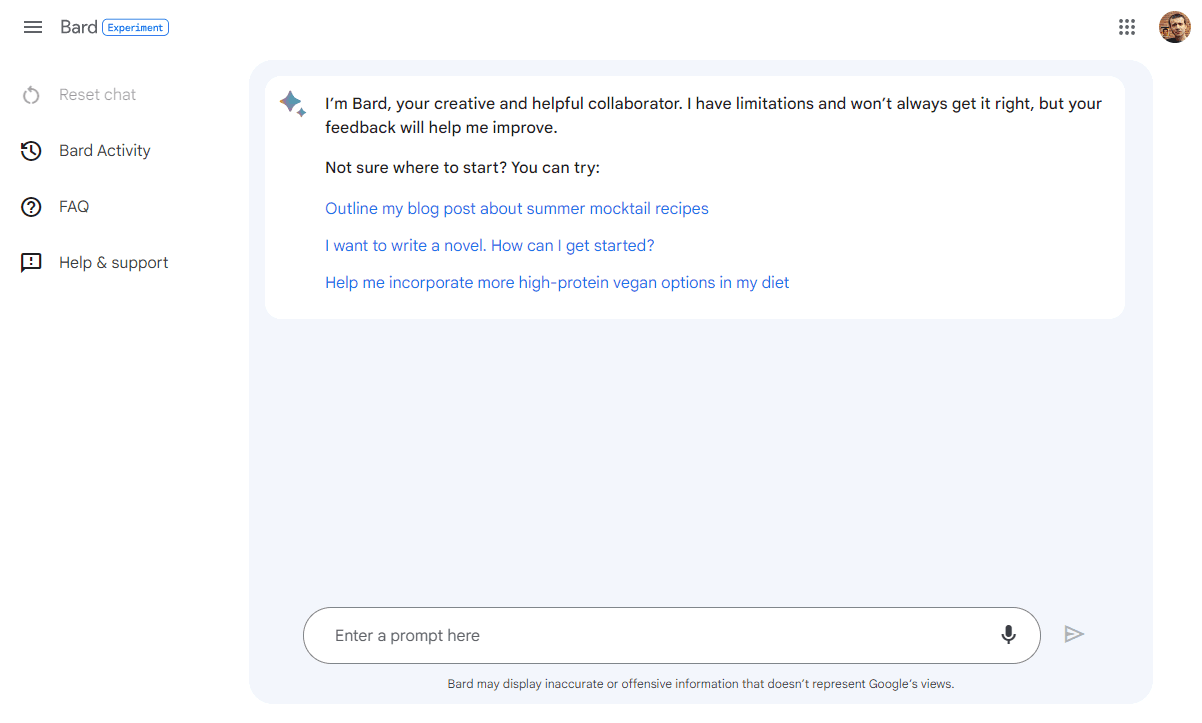Choose the high-protein vegan options suggestion

point(556,283)
